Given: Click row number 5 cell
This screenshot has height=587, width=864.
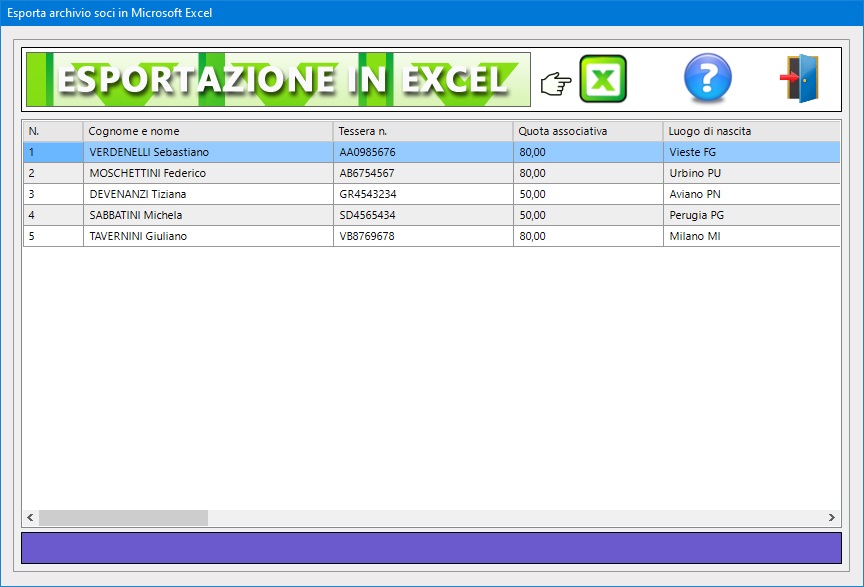Looking at the screenshot, I should coord(53,236).
